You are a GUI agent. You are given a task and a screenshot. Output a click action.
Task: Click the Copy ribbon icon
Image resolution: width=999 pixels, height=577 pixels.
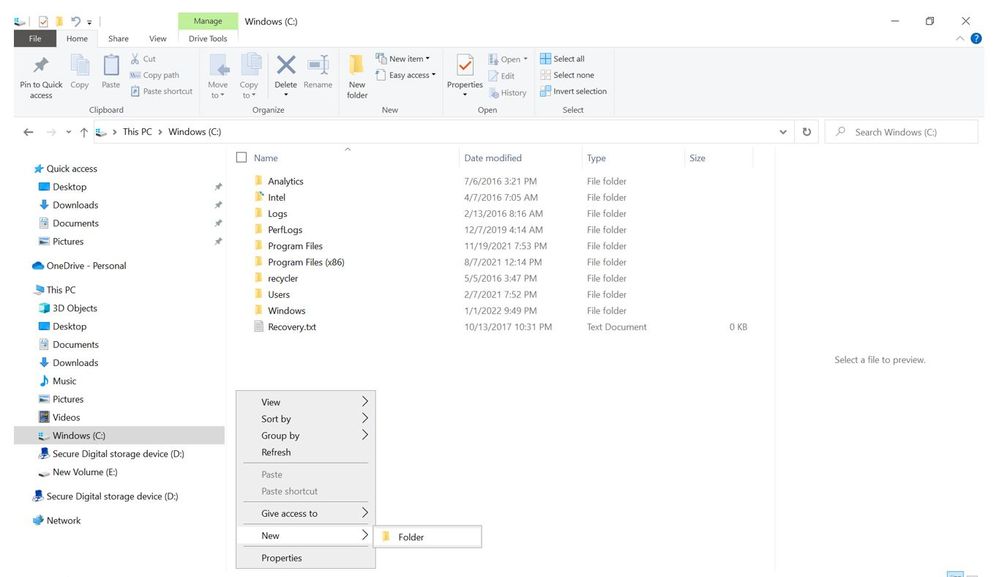click(80, 65)
